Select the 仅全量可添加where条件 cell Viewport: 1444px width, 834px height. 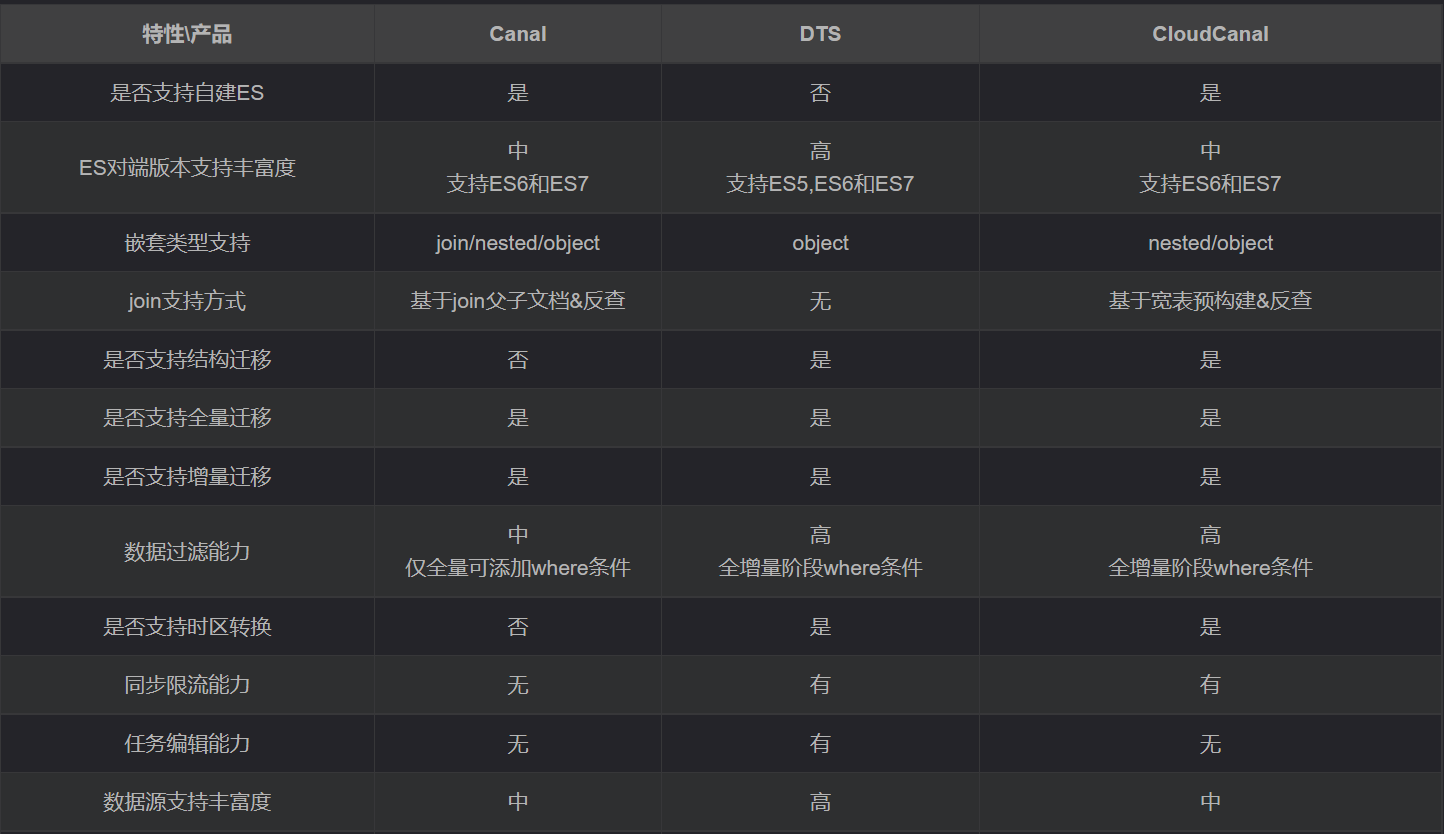tap(517, 568)
